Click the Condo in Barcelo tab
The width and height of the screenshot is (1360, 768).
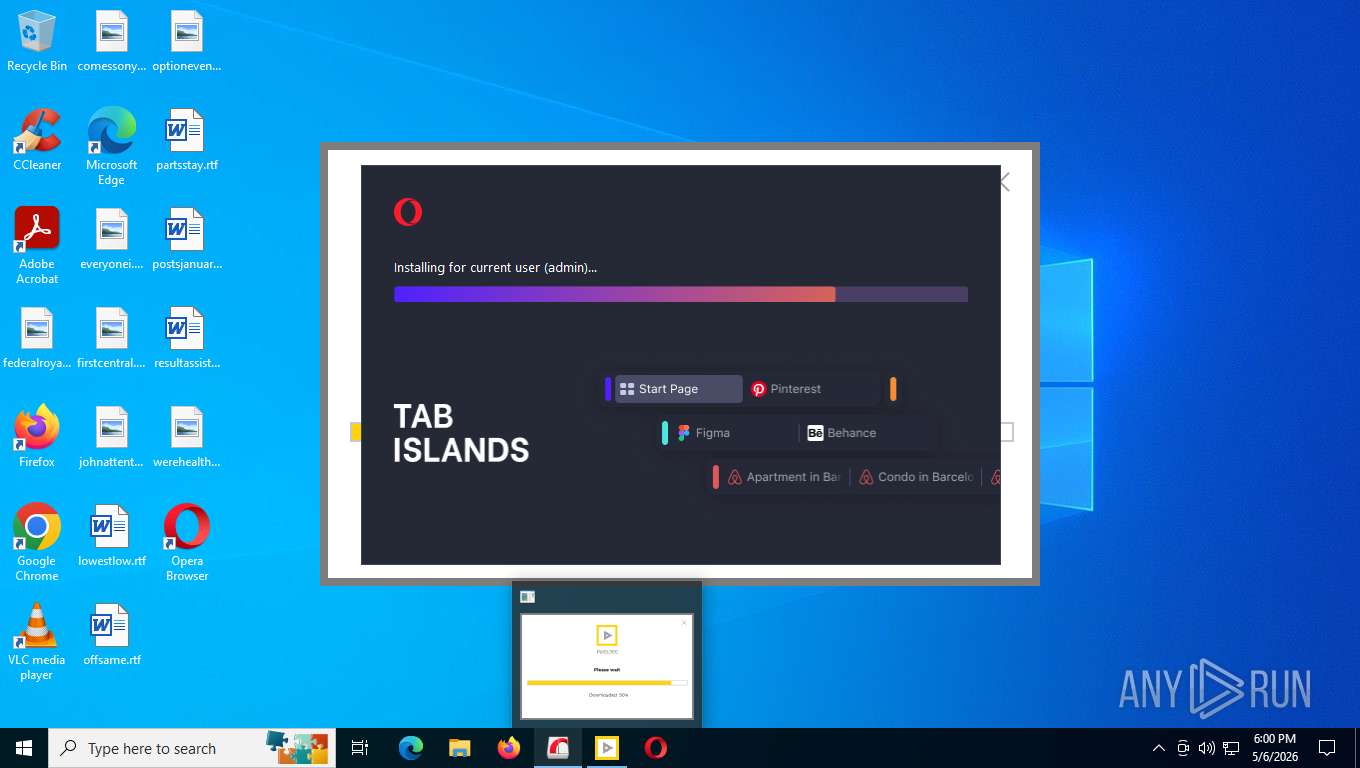(x=916, y=477)
